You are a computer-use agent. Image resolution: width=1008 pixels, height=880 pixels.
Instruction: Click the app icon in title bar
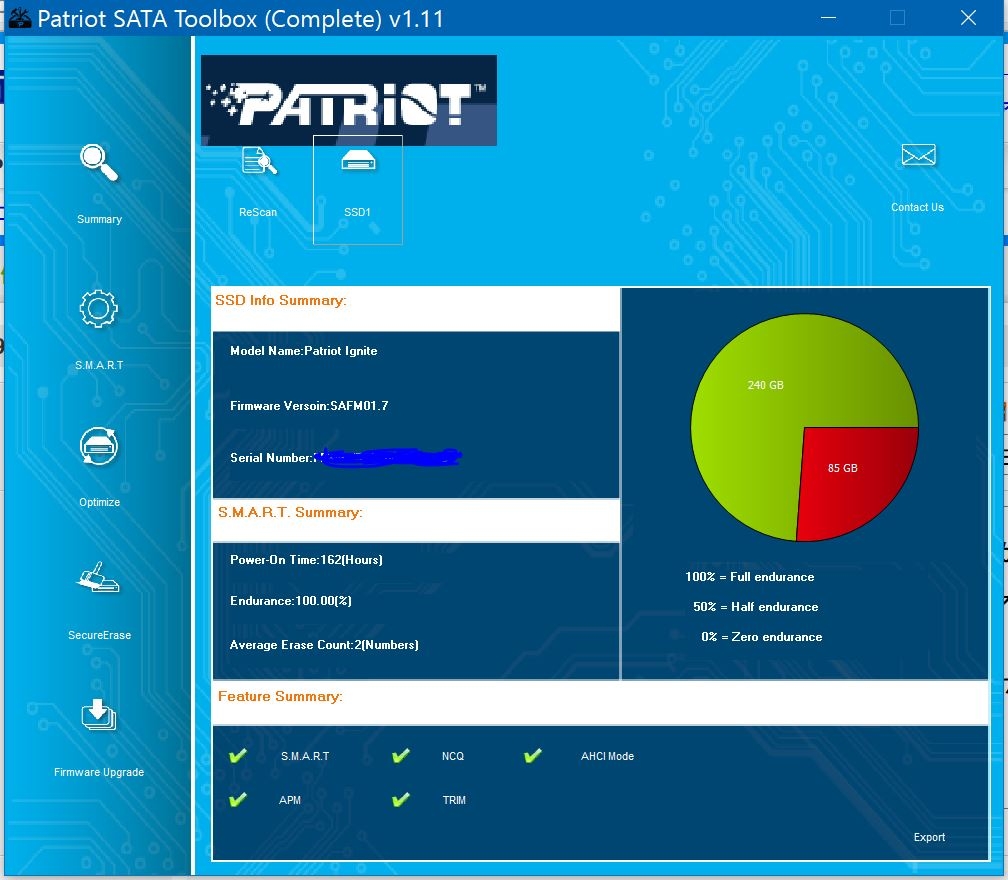point(19,18)
